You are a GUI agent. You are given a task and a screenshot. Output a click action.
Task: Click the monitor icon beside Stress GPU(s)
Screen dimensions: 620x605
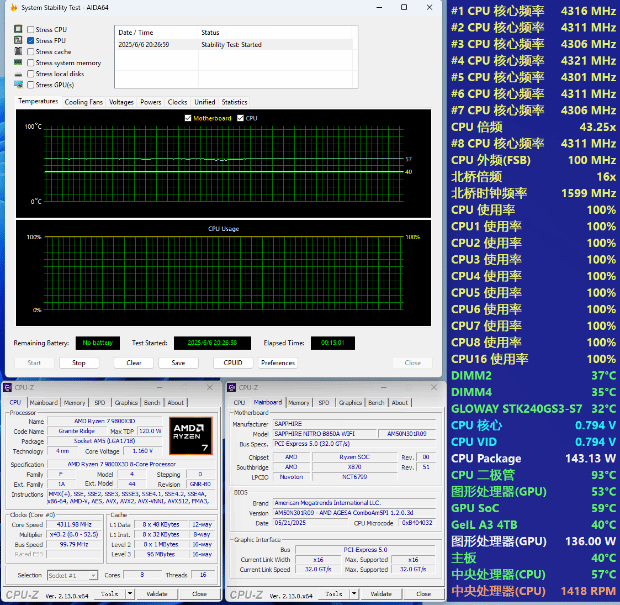click(18, 85)
